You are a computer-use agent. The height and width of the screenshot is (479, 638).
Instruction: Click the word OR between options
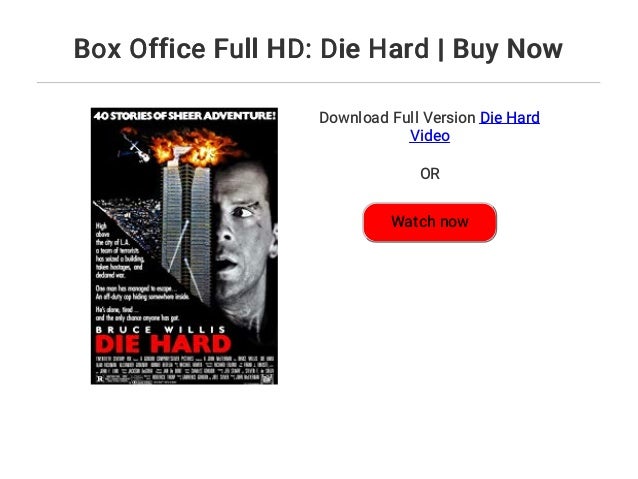(430, 174)
